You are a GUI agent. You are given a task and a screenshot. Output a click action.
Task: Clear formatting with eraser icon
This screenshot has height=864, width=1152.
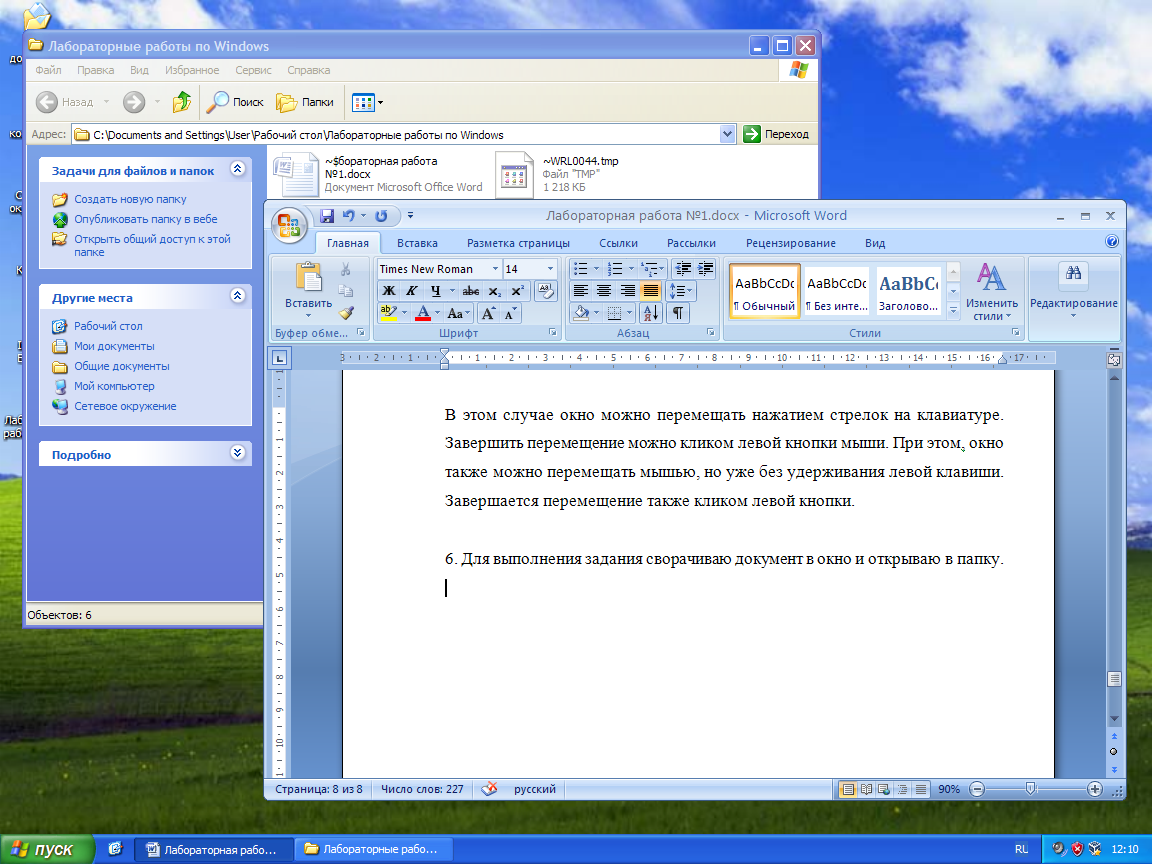pyautogui.click(x=546, y=291)
